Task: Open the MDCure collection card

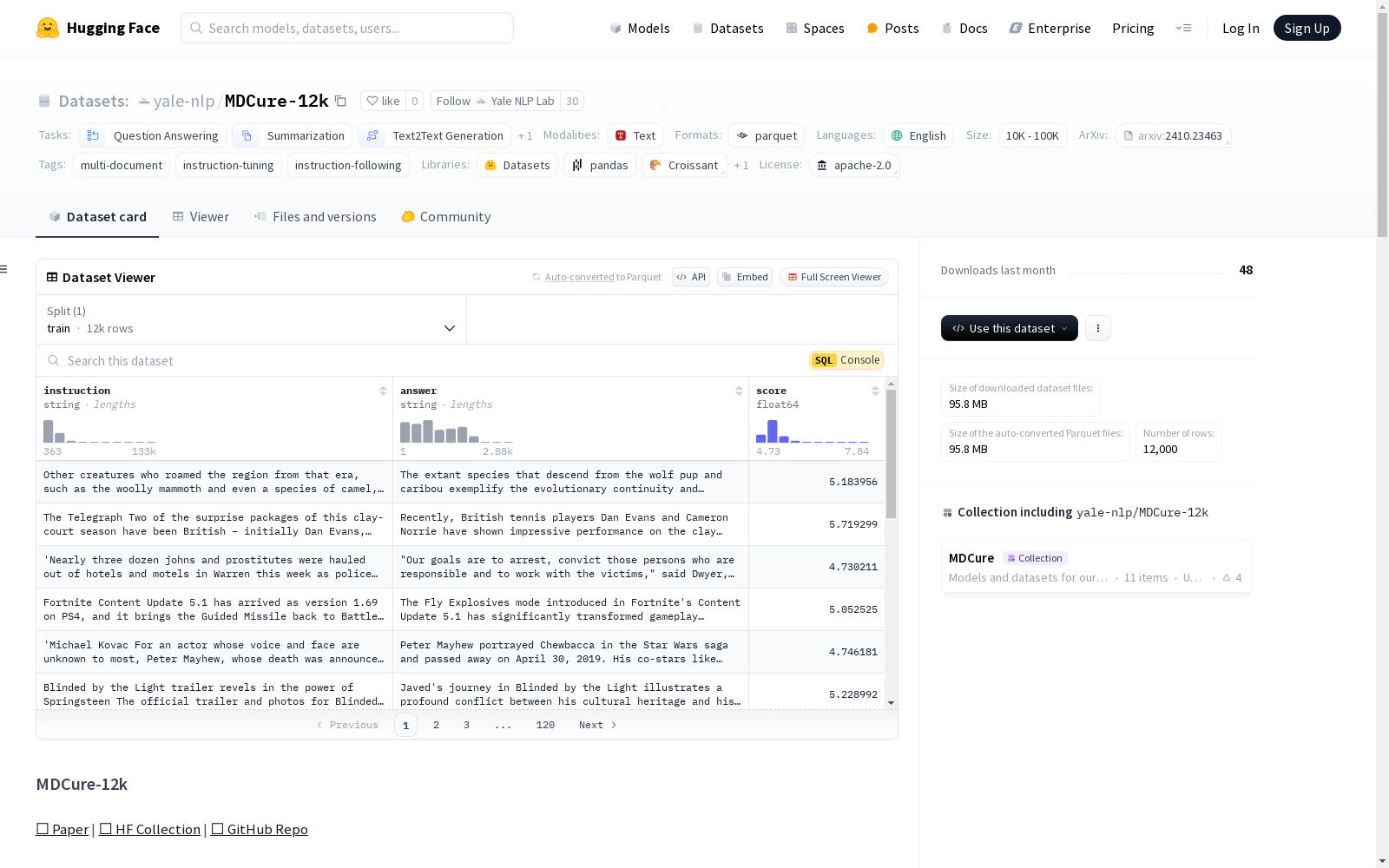Action: pos(1096,567)
